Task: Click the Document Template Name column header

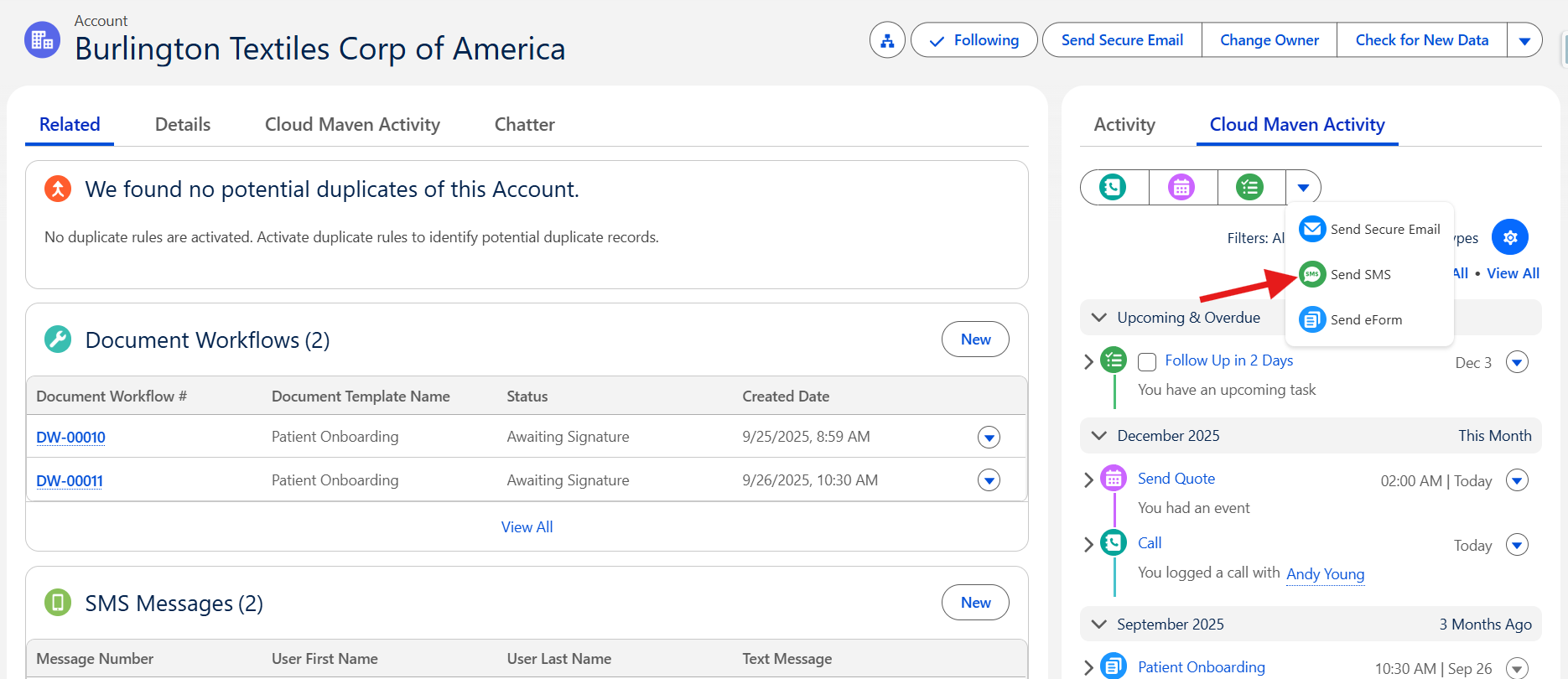Action: pos(361,397)
